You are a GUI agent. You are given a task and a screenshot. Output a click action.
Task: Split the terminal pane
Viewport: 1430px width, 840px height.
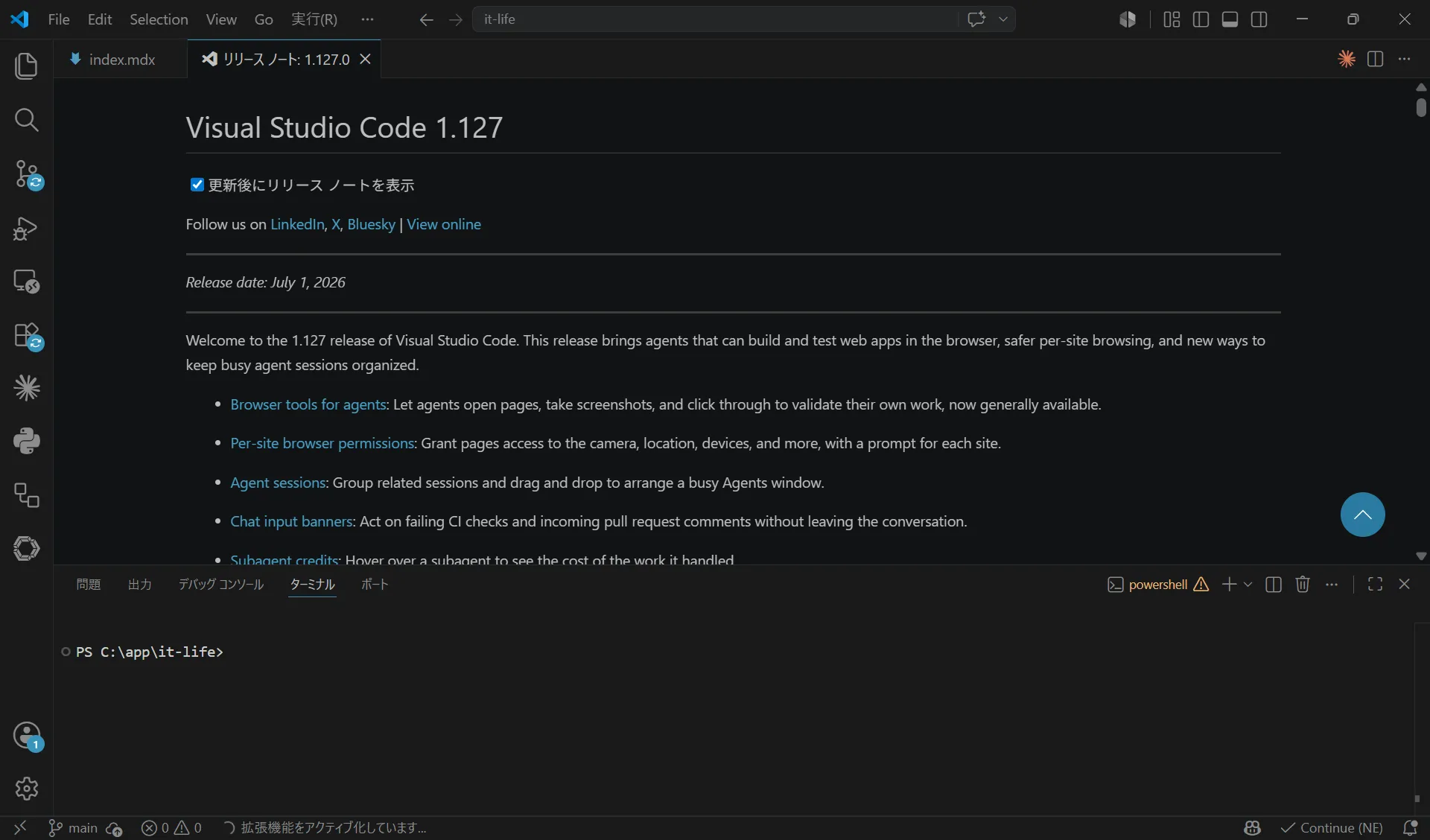1274,585
